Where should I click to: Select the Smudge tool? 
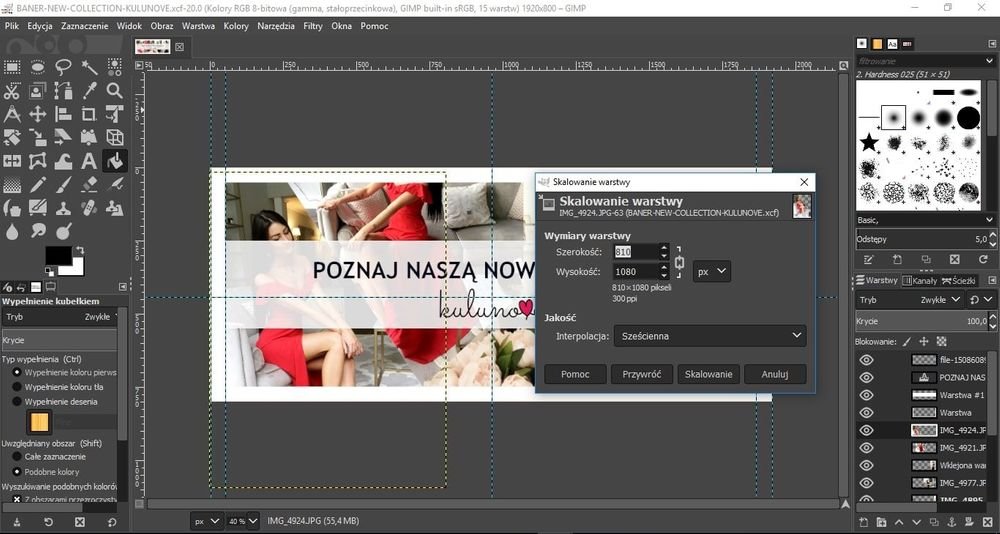(38, 231)
